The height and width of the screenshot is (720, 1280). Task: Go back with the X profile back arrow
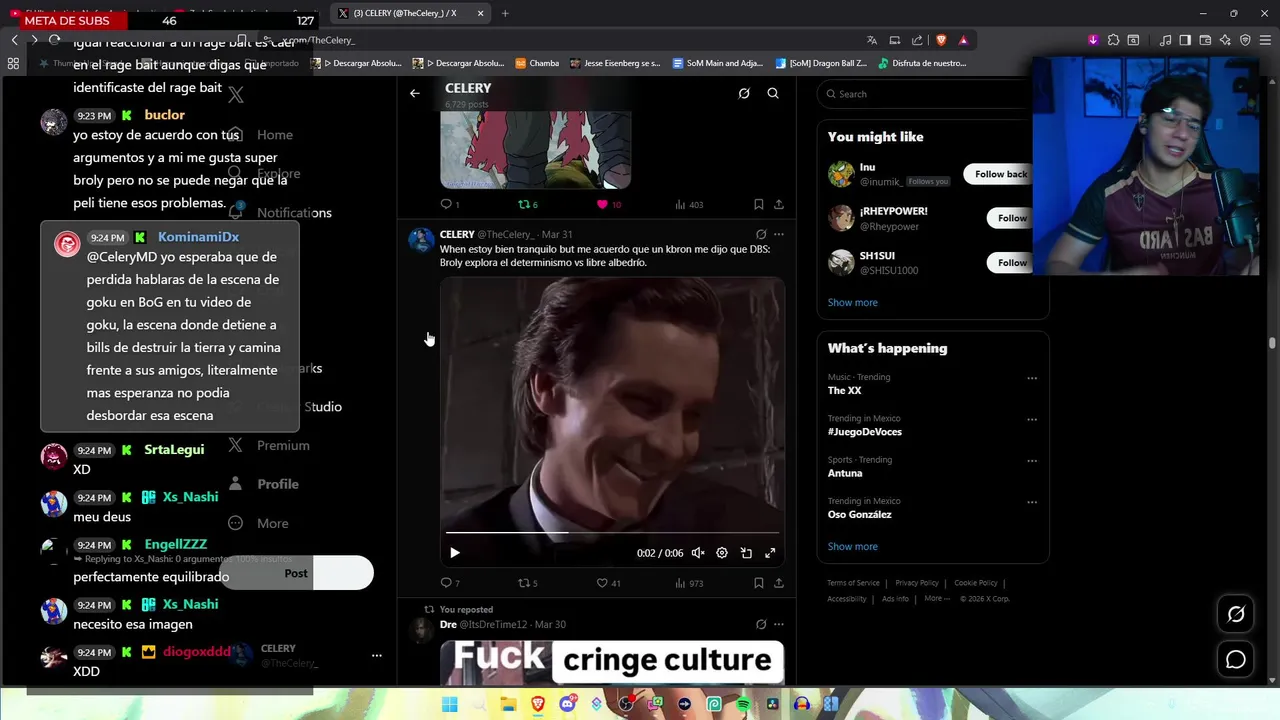[x=415, y=93]
